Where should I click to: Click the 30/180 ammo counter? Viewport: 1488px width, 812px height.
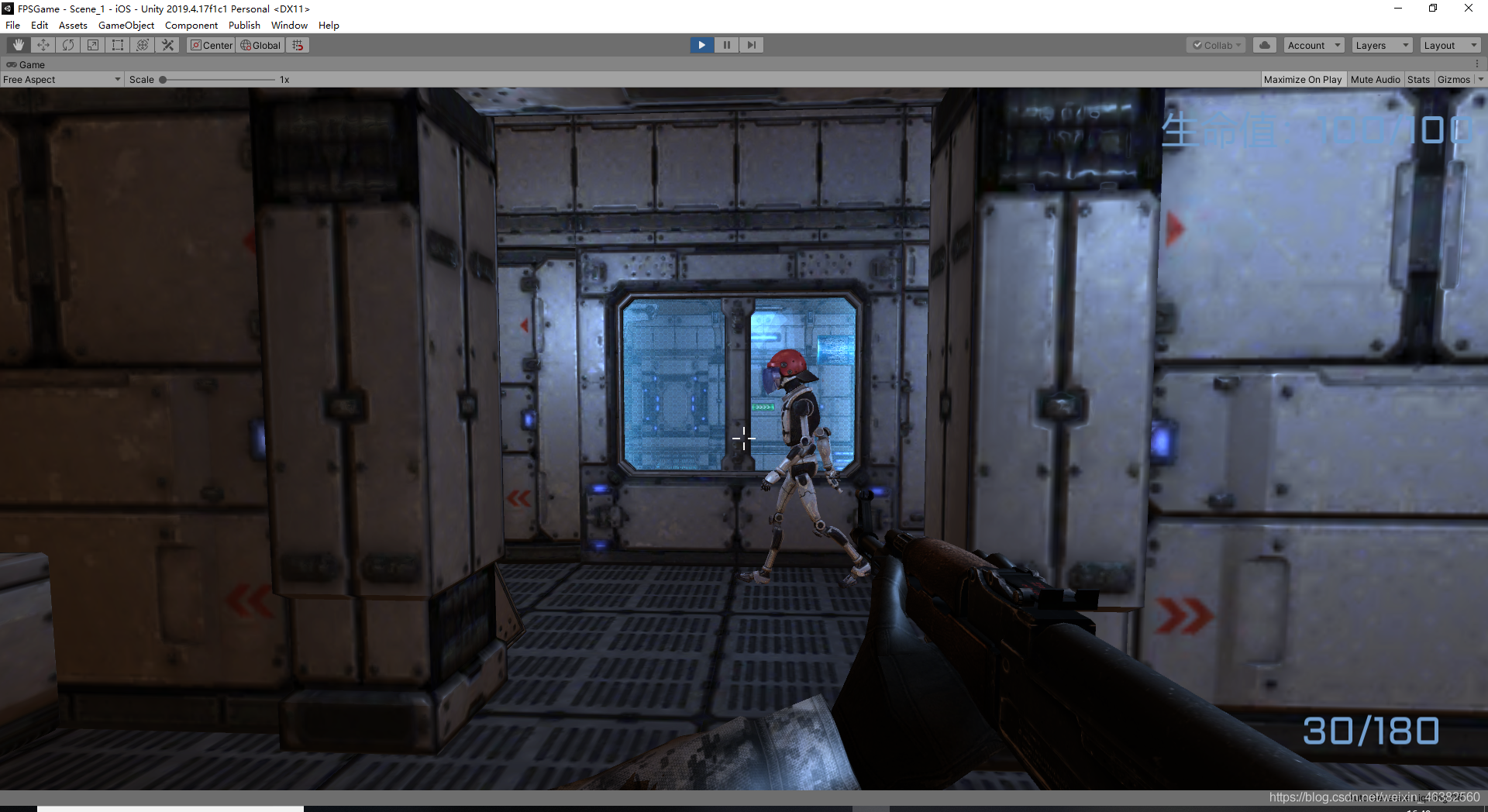point(1370,731)
